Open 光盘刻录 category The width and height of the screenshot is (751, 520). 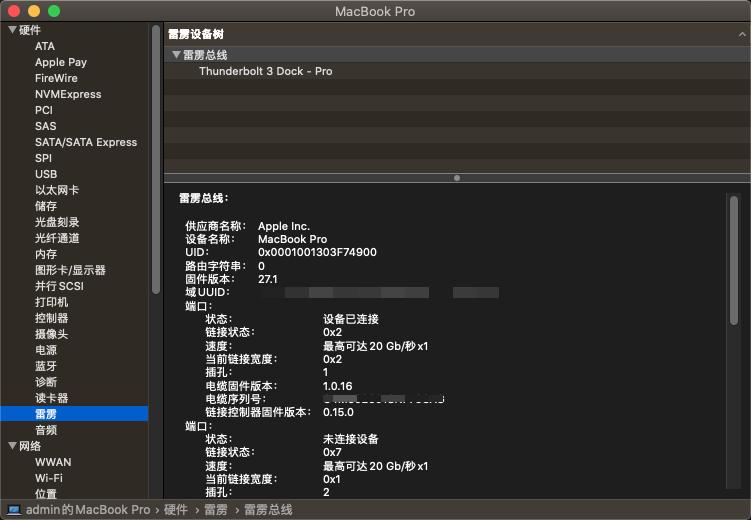[x=57, y=222]
